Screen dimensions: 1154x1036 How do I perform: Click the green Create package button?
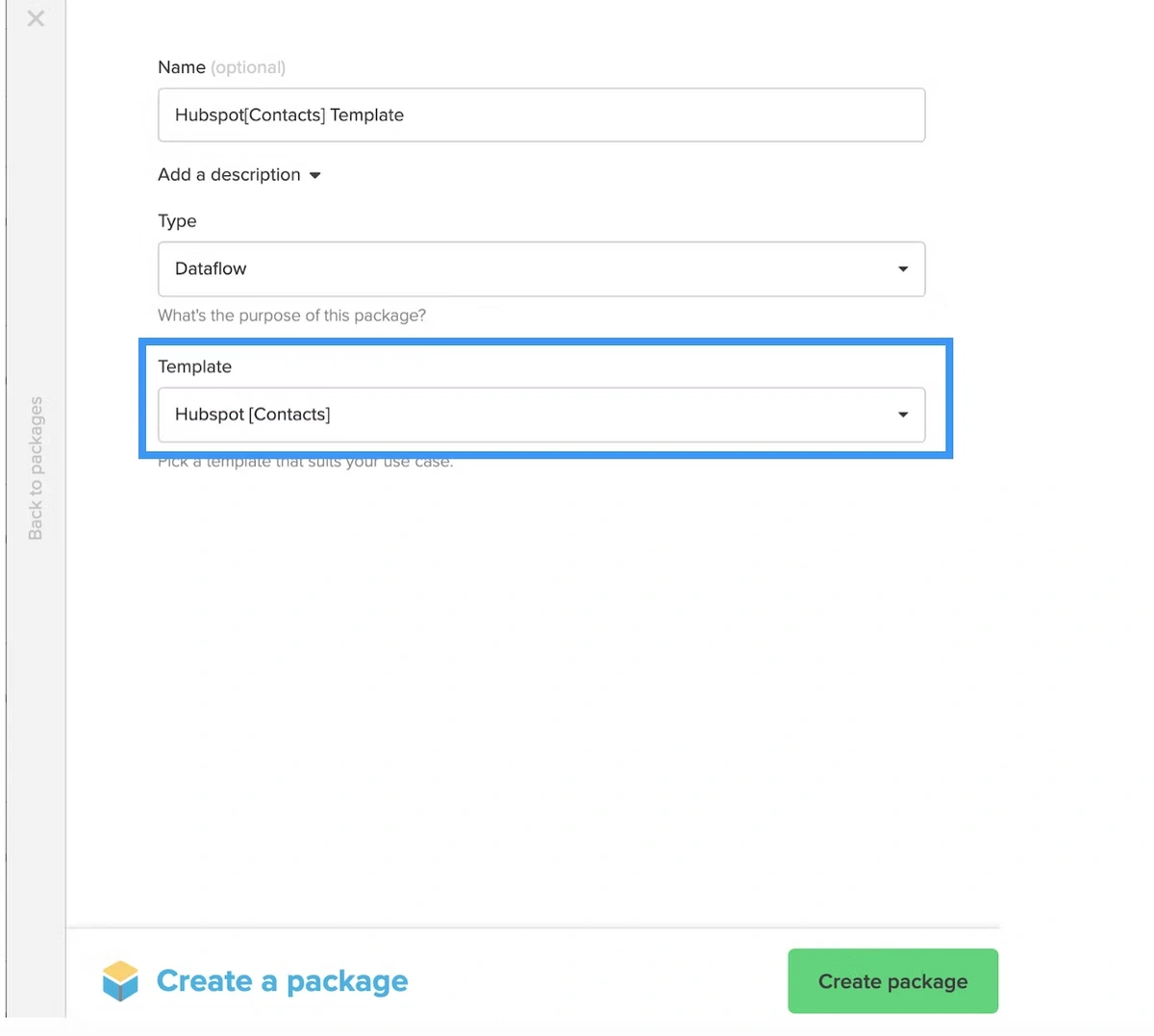pyautogui.click(x=892, y=981)
